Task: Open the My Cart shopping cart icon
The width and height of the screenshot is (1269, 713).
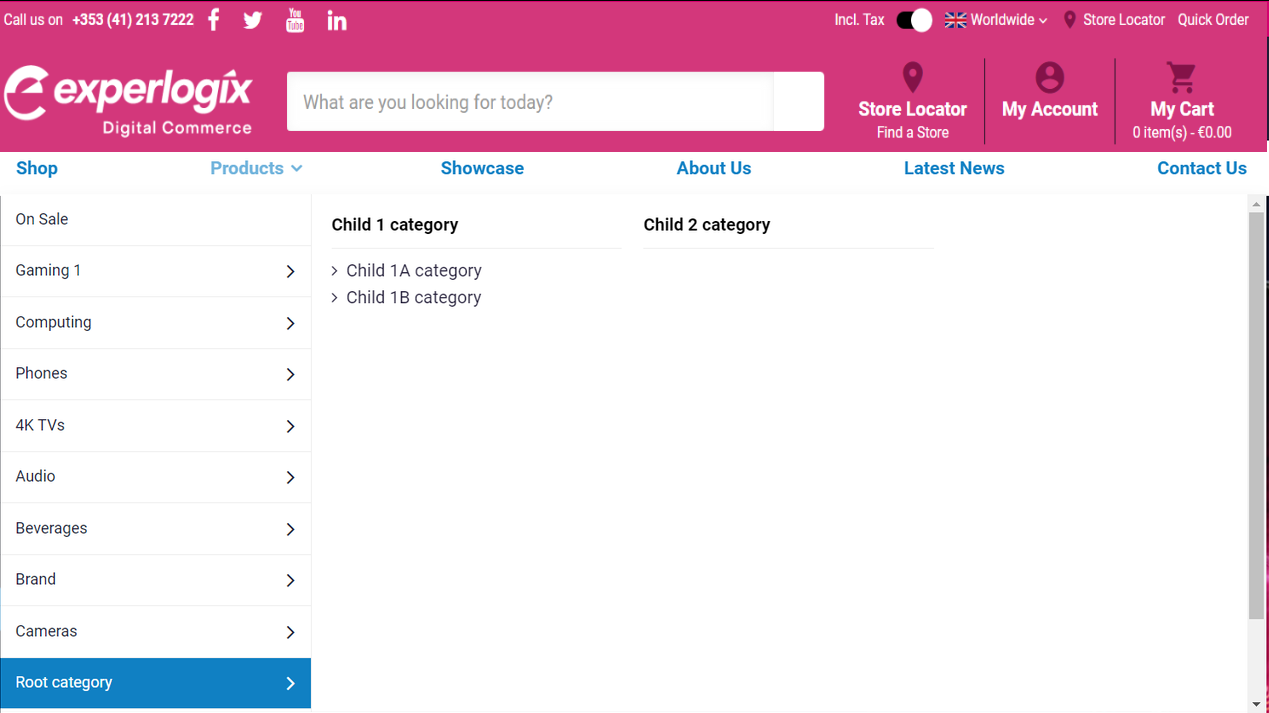Action: tap(1181, 78)
